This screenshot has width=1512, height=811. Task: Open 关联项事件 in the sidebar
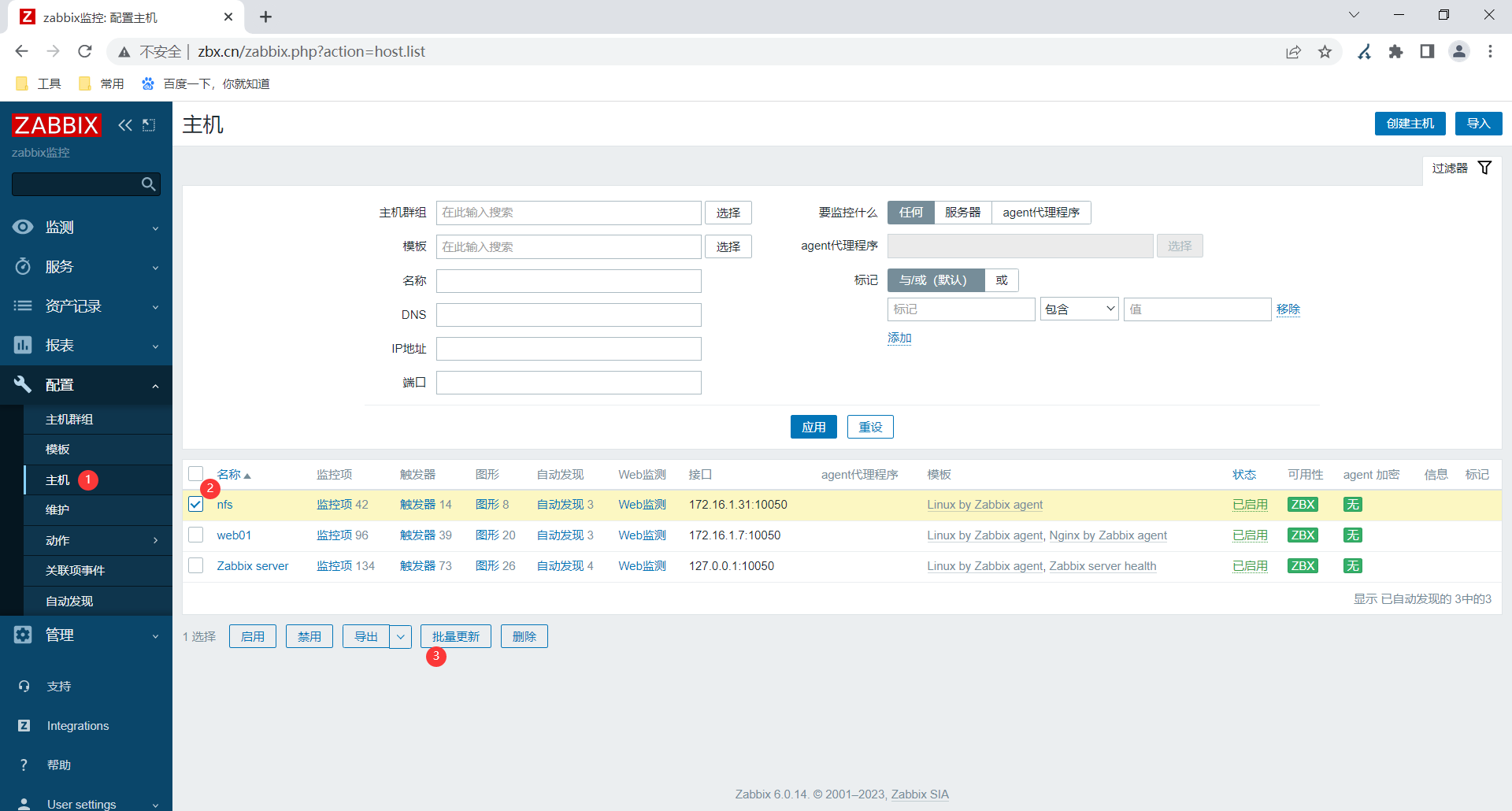tap(98, 571)
